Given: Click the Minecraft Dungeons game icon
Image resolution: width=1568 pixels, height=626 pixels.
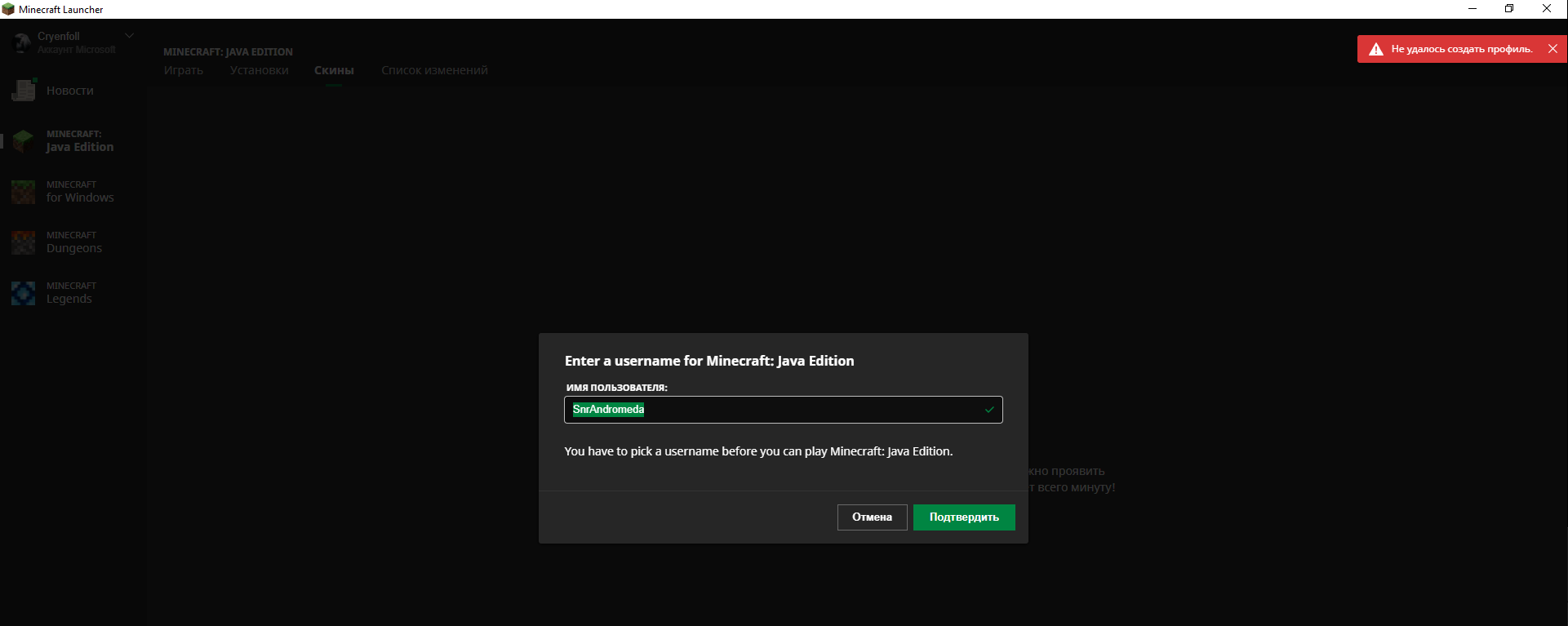Looking at the screenshot, I should pyautogui.click(x=24, y=242).
